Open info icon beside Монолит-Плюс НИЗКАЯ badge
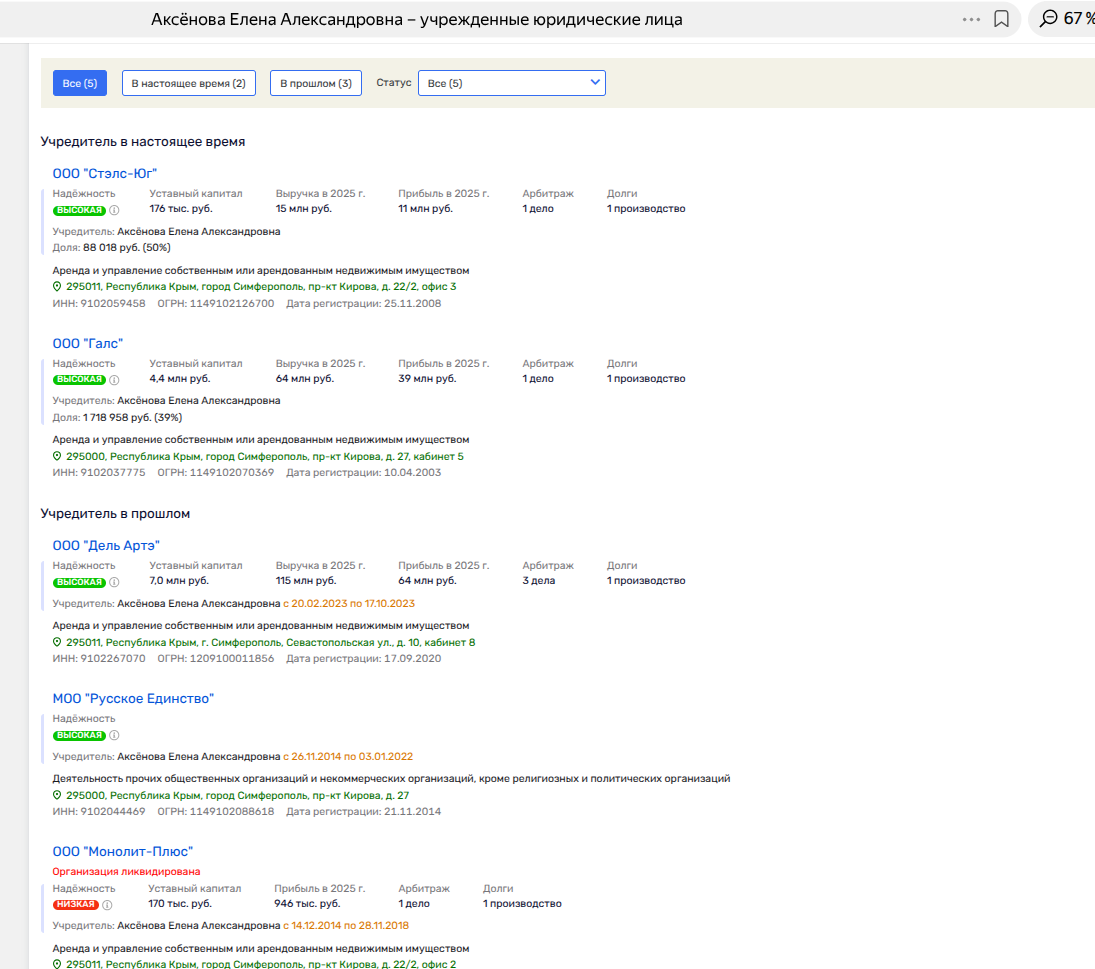This screenshot has width=1095, height=969. [108, 905]
